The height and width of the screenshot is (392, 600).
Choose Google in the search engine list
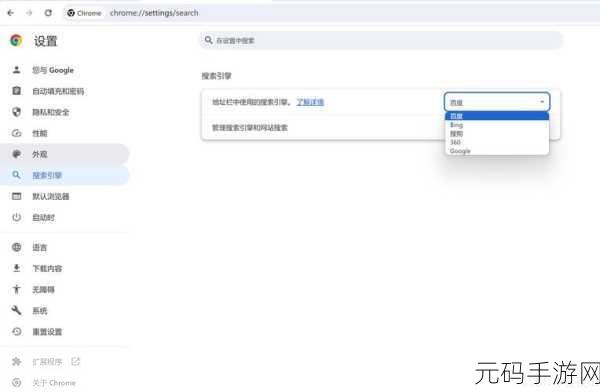coord(497,151)
